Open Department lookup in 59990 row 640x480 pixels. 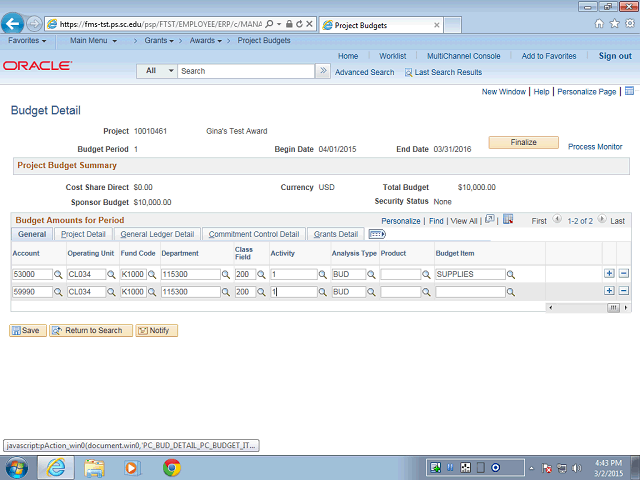[225, 292]
